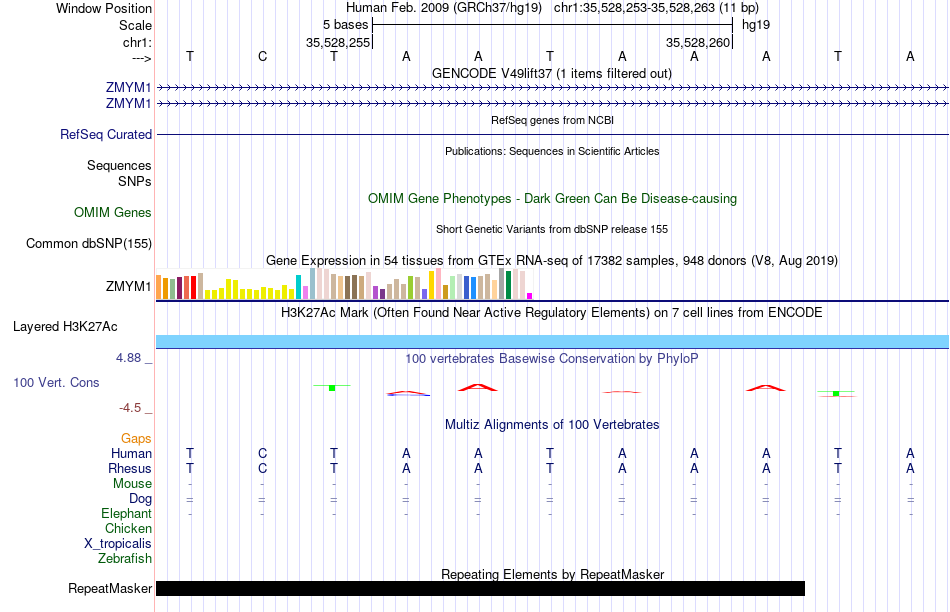
Task: Select the Chicken species label
Action: (128, 528)
